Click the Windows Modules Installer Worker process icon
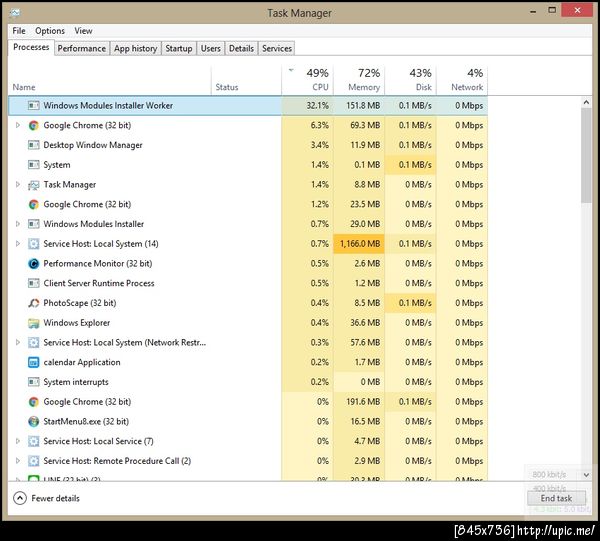The image size is (600, 541). pos(34,105)
